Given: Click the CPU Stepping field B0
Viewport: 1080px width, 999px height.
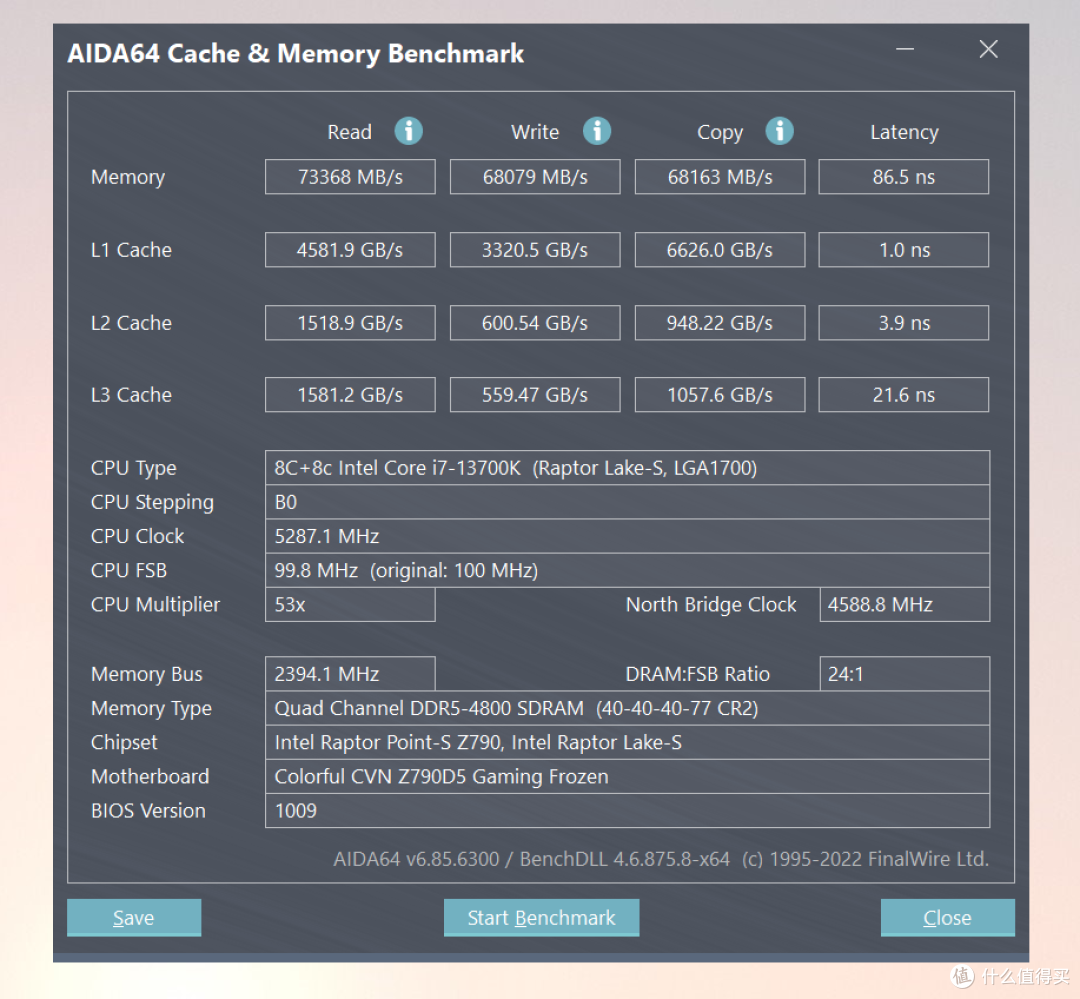Looking at the screenshot, I should point(627,502).
